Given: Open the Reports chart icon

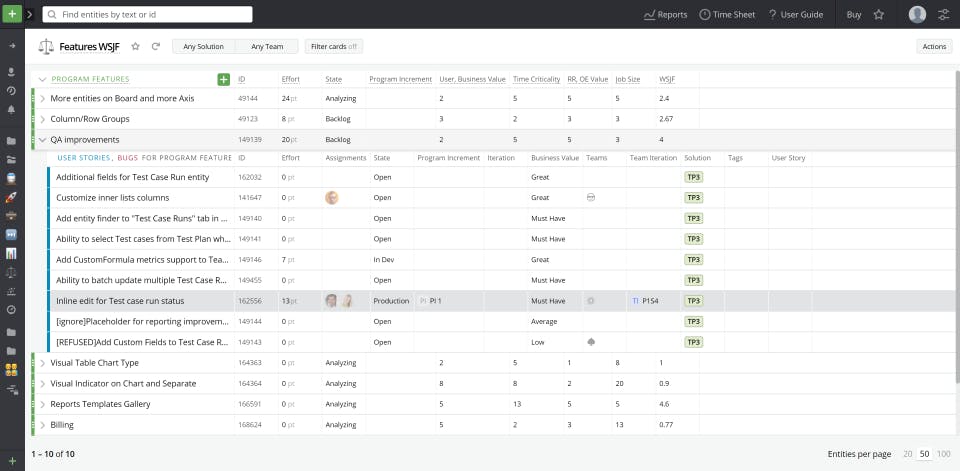Looking at the screenshot, I should pos(650,15).
